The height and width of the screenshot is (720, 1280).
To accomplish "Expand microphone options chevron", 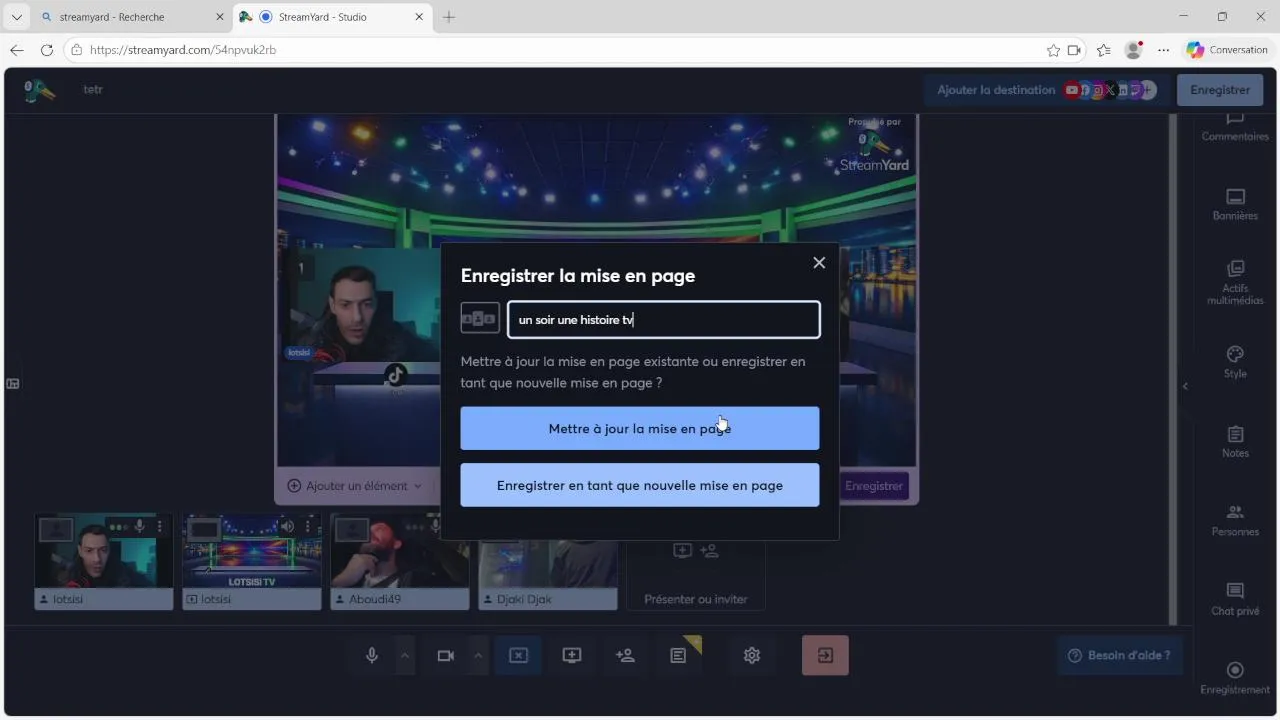I will [405, 655].
